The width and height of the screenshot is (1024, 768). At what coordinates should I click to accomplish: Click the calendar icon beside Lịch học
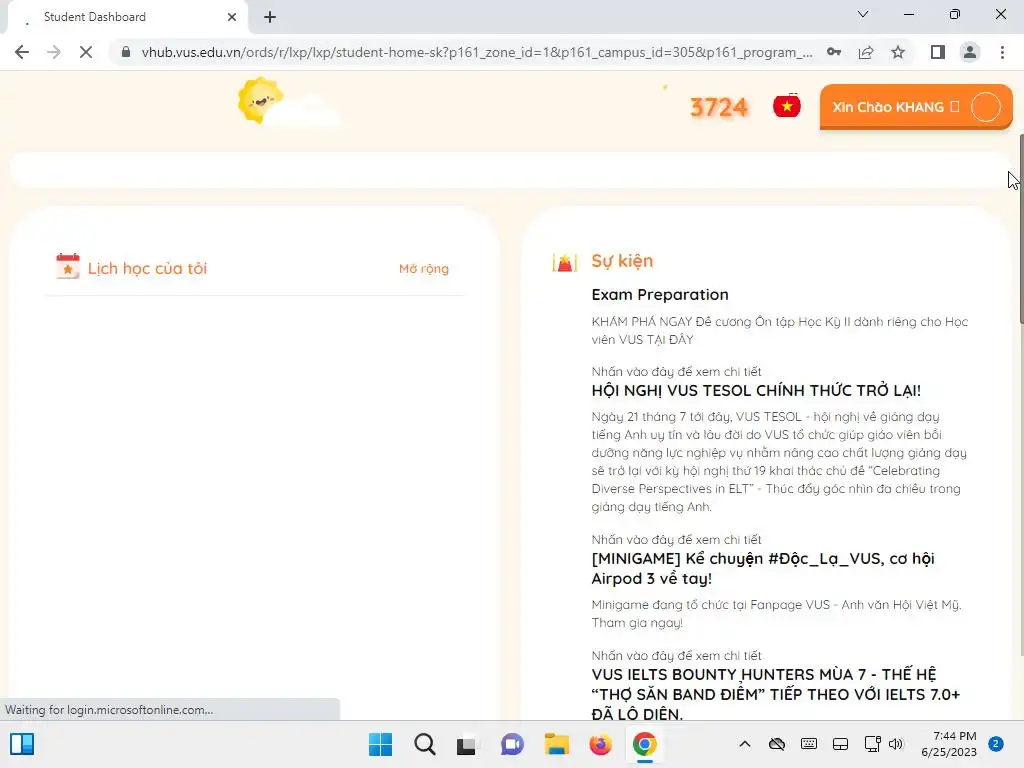(x=68, y=266)
